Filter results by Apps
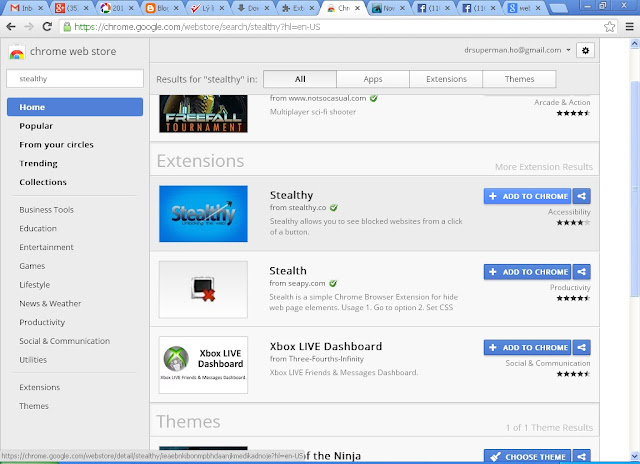Screen dimensions: 640x464 tap(373, 79)
